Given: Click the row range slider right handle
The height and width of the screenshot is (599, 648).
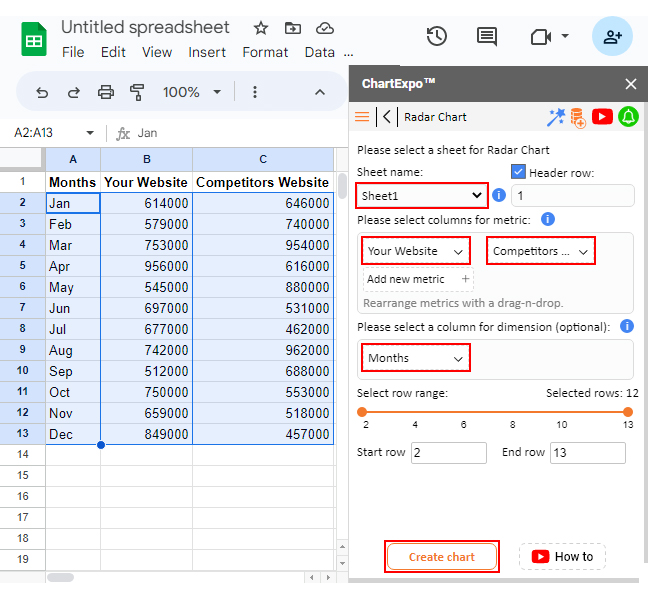Looking at the screenshot, I should [x=628, y=411].
